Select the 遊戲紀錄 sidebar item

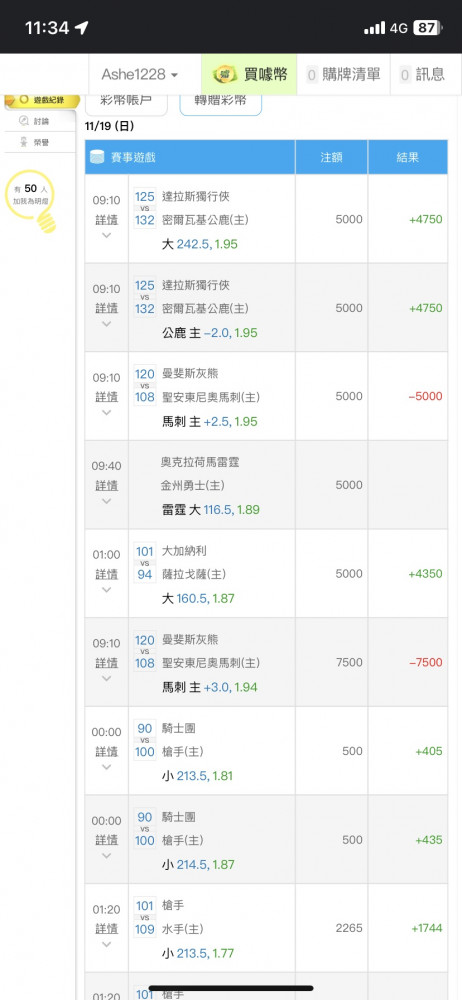[x=42, y=100]
